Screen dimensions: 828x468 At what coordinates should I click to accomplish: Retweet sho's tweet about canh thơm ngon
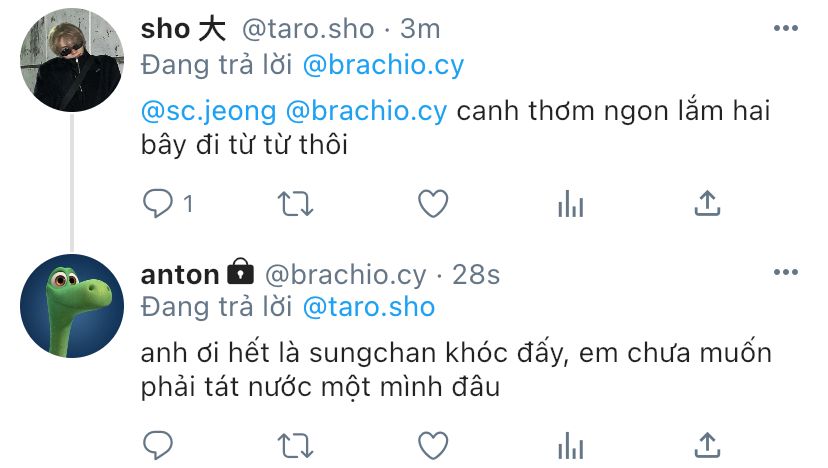click(295, 204)
